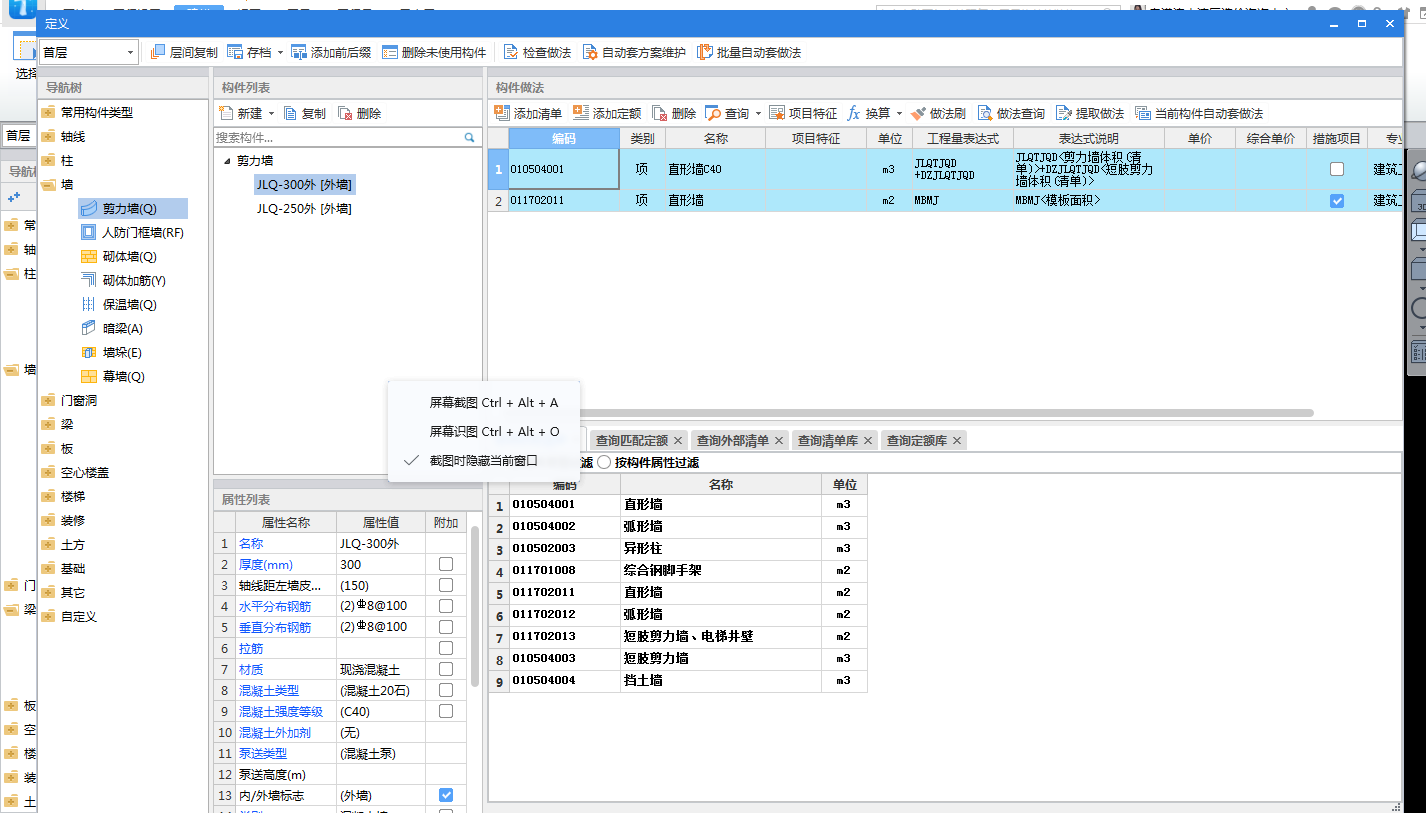The height and width of the screenshot is (813, 1426).
Task: Tick 措施项目 checkbox for row 010504001
Action: click(x=1337, y=170)
